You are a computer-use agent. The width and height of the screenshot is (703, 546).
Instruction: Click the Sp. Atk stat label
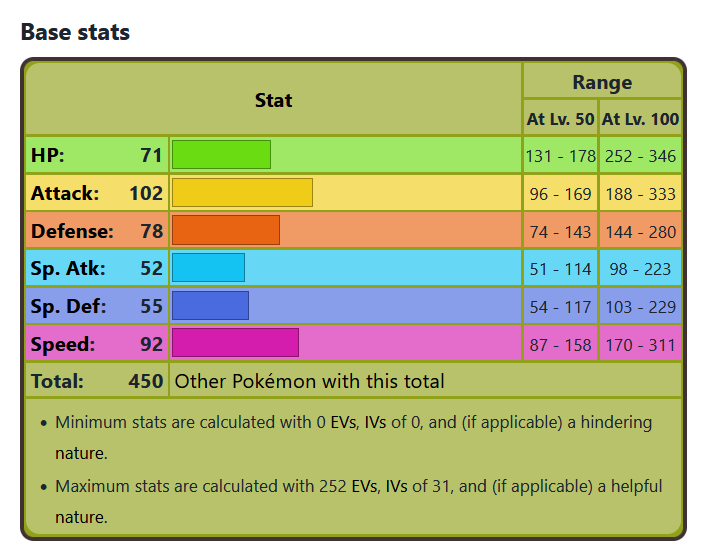click(x=68, y=269)
